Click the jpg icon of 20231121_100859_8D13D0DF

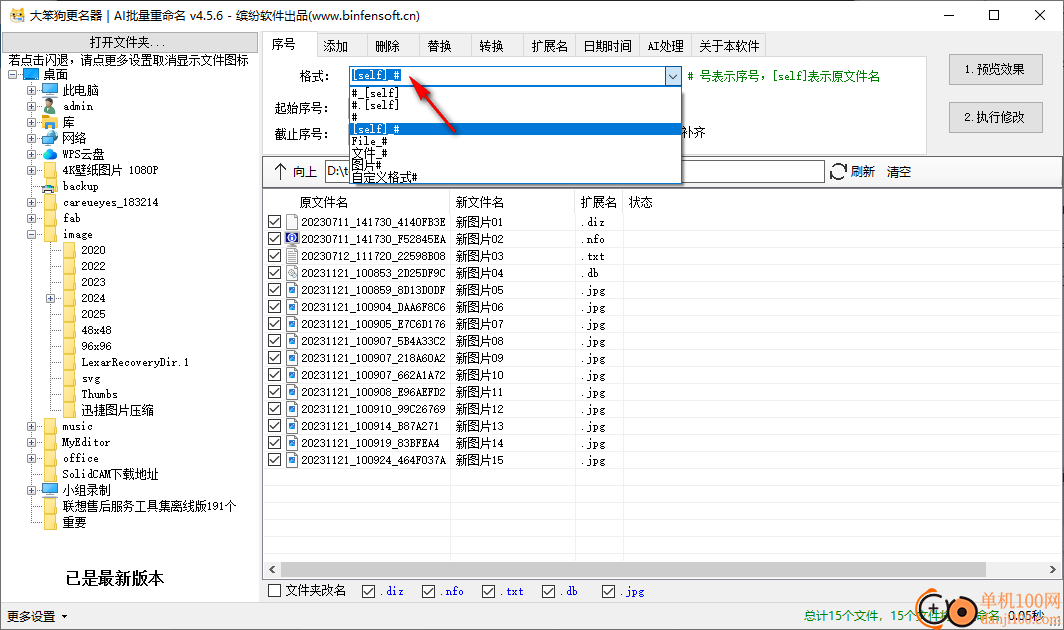[292, 290]
